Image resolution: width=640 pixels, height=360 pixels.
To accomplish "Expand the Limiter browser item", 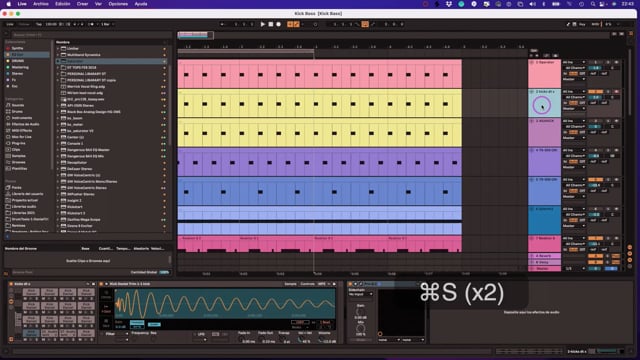I will 58,49.
